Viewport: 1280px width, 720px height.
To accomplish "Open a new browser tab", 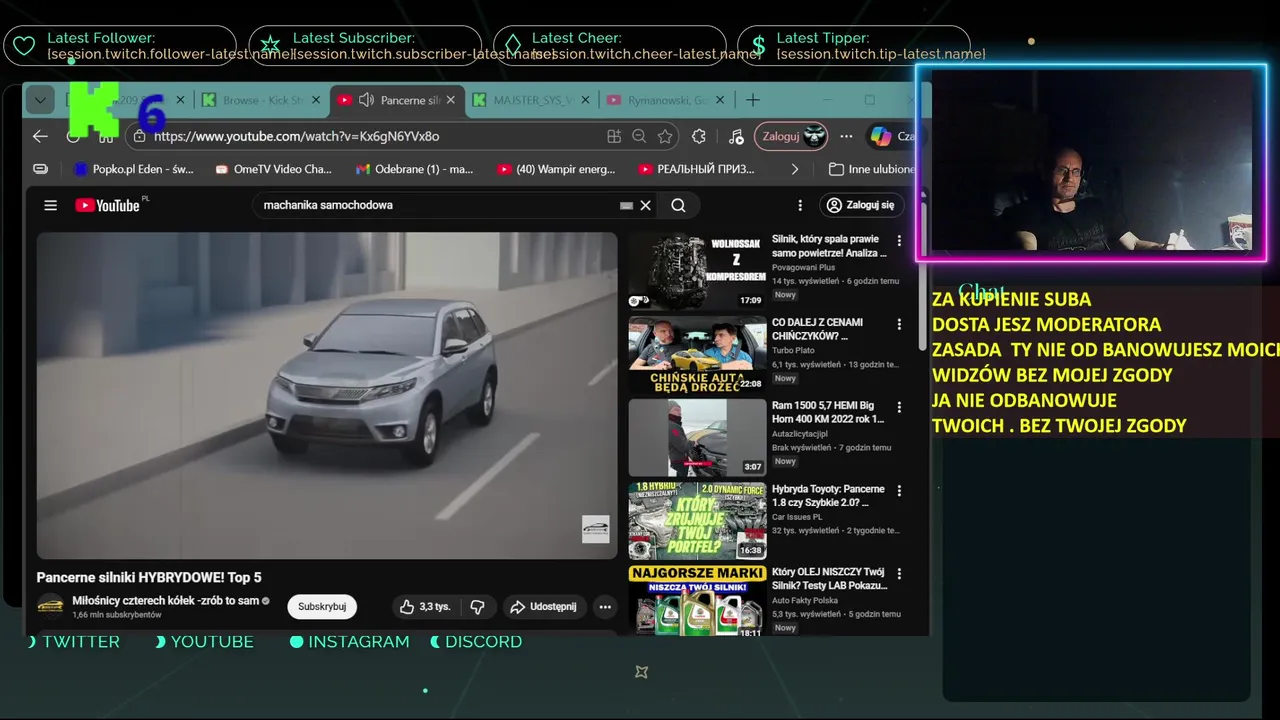I will tap(753, 100).
